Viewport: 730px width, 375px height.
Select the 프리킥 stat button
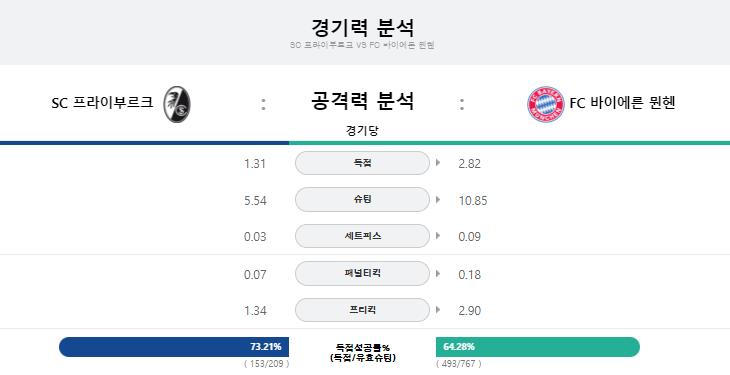[x=362, y=310]
